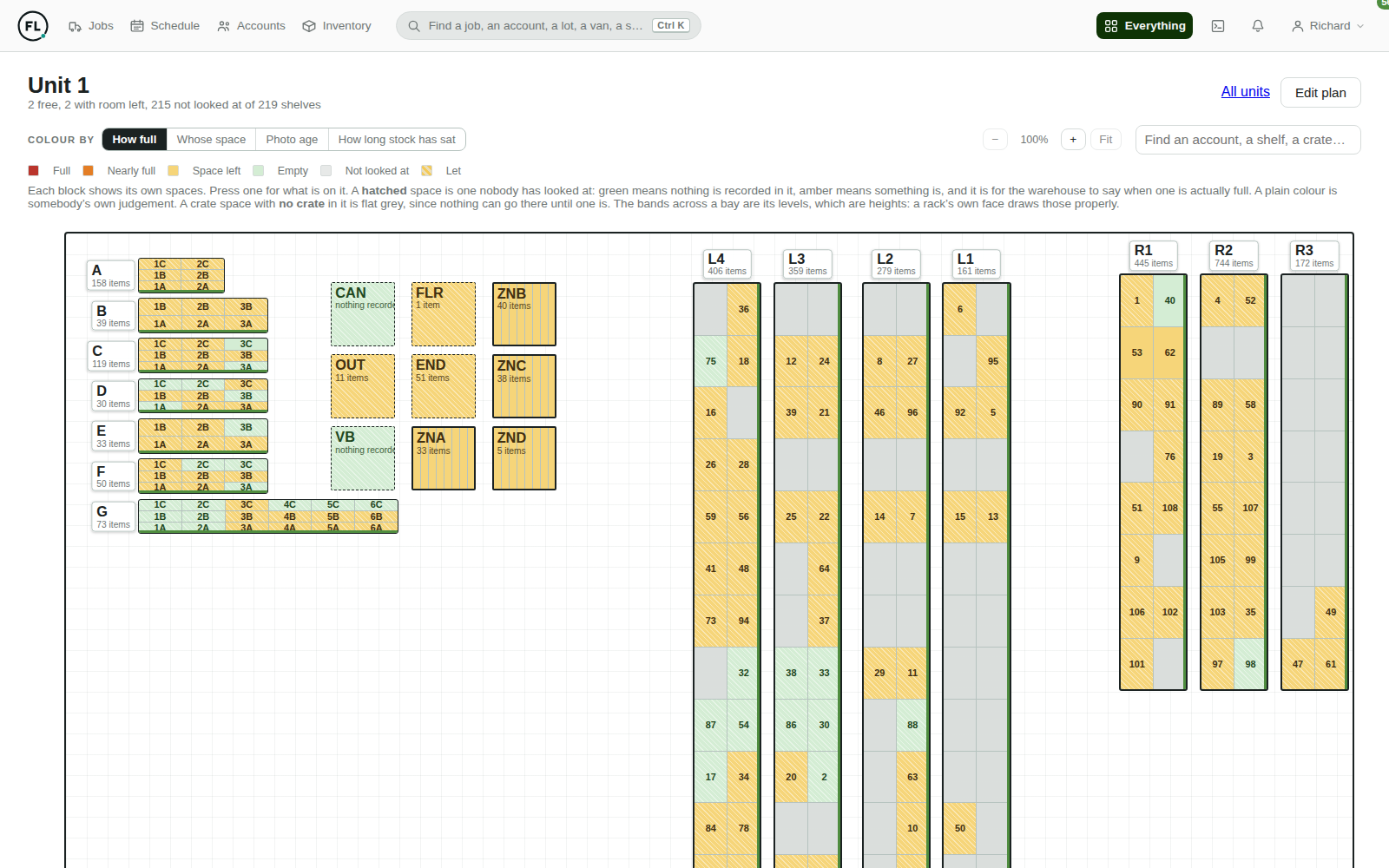Open the Inventory box icon

309,26
